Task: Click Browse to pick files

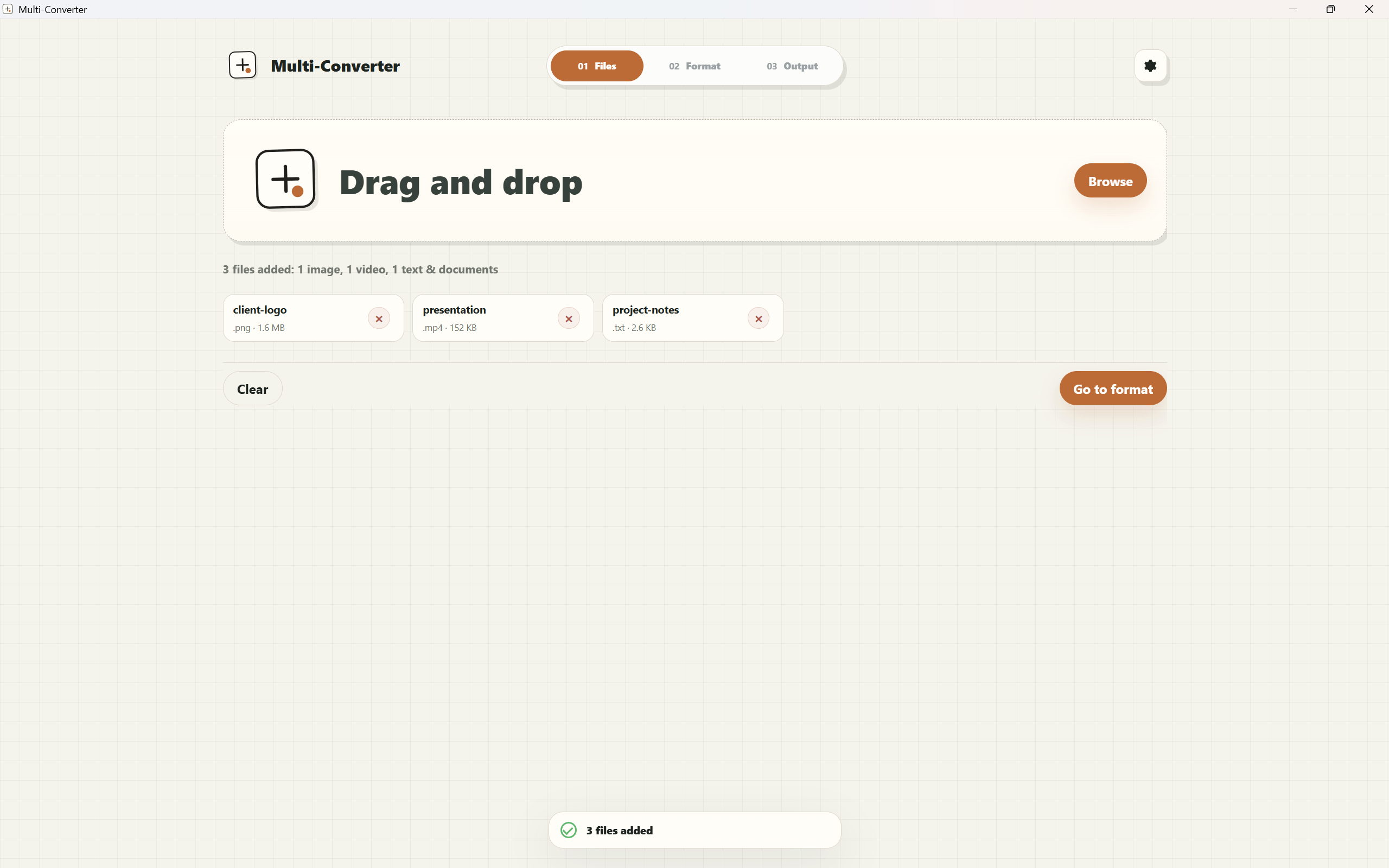Action: pyautogui.click(x=1110, y=181)
